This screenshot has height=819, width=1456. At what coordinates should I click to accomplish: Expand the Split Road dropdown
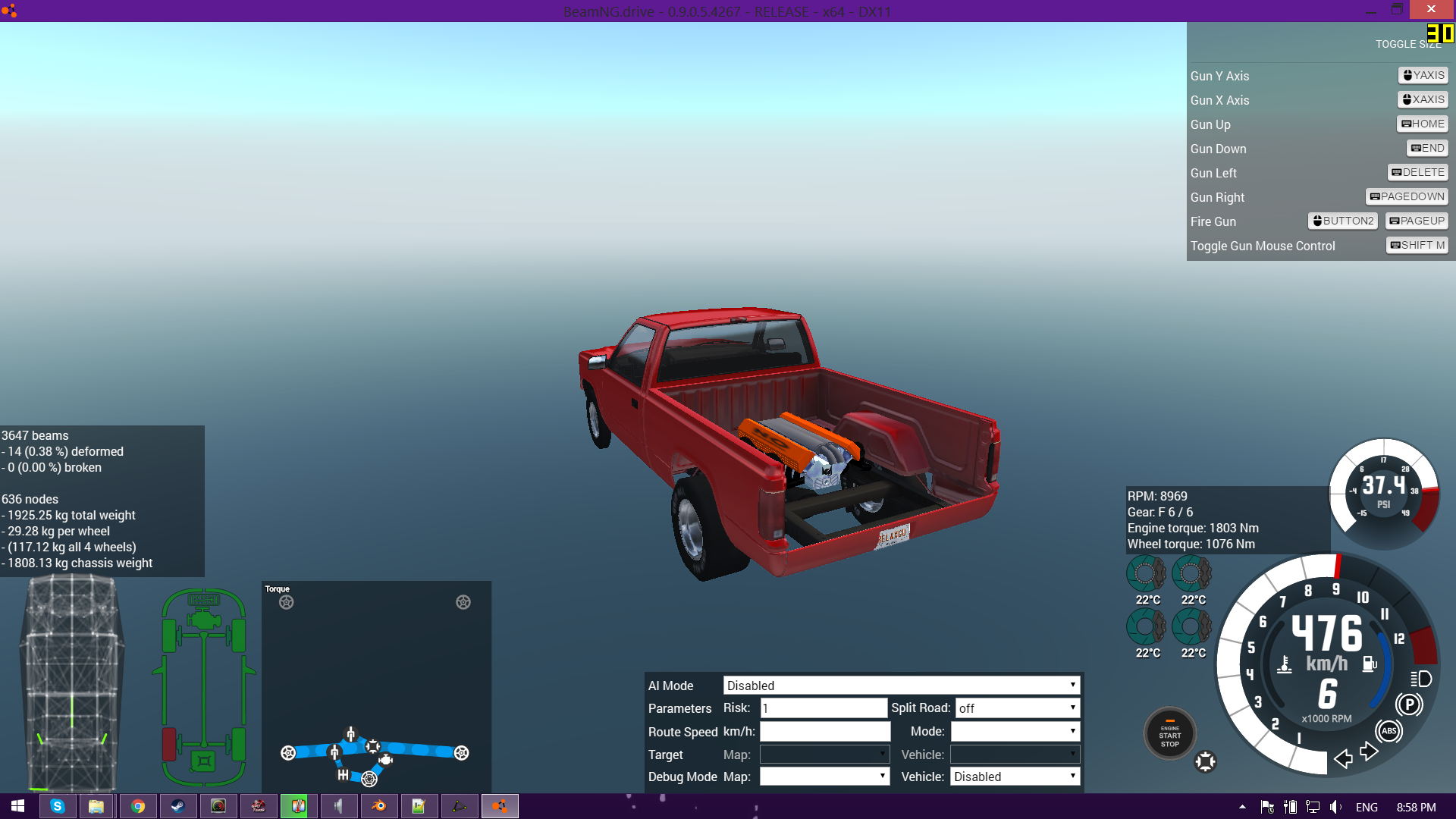1017,708
